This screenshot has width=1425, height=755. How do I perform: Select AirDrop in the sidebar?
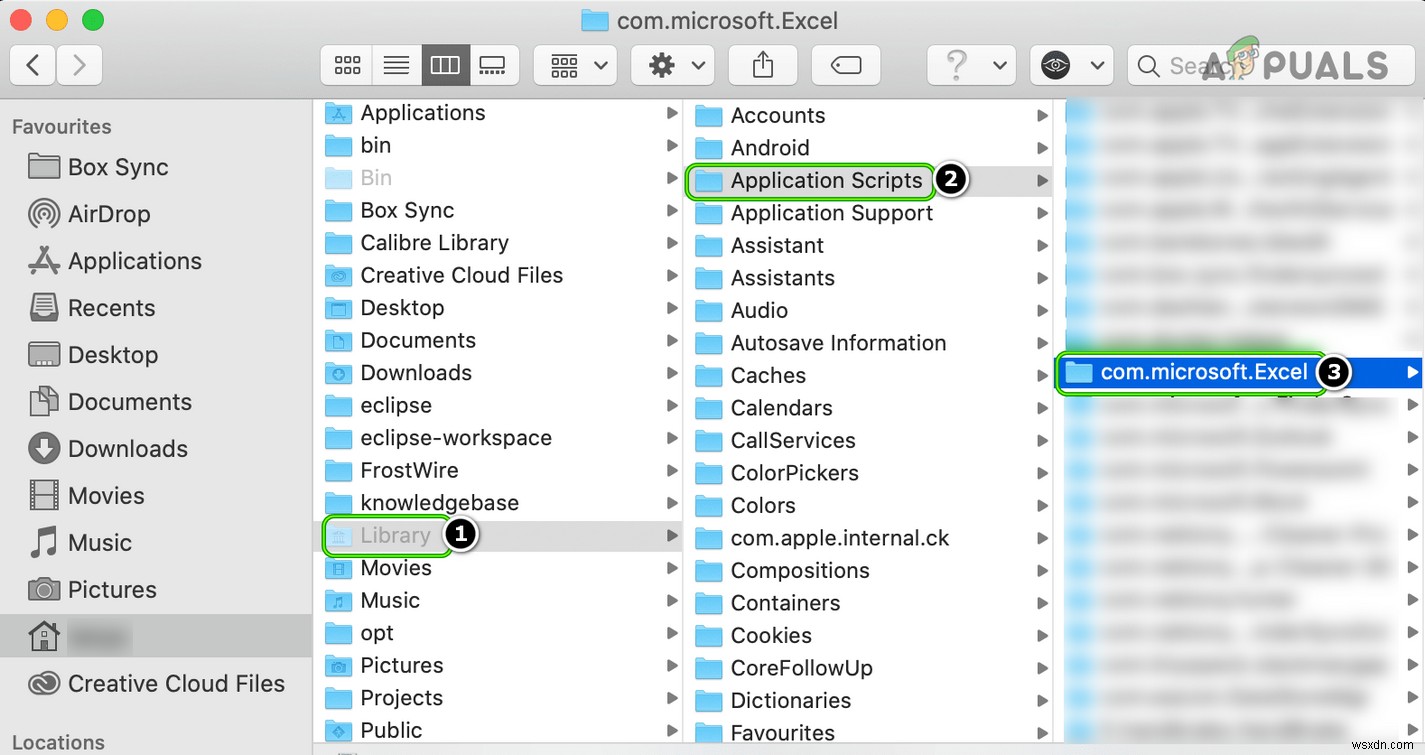click(x=110, y=214)
